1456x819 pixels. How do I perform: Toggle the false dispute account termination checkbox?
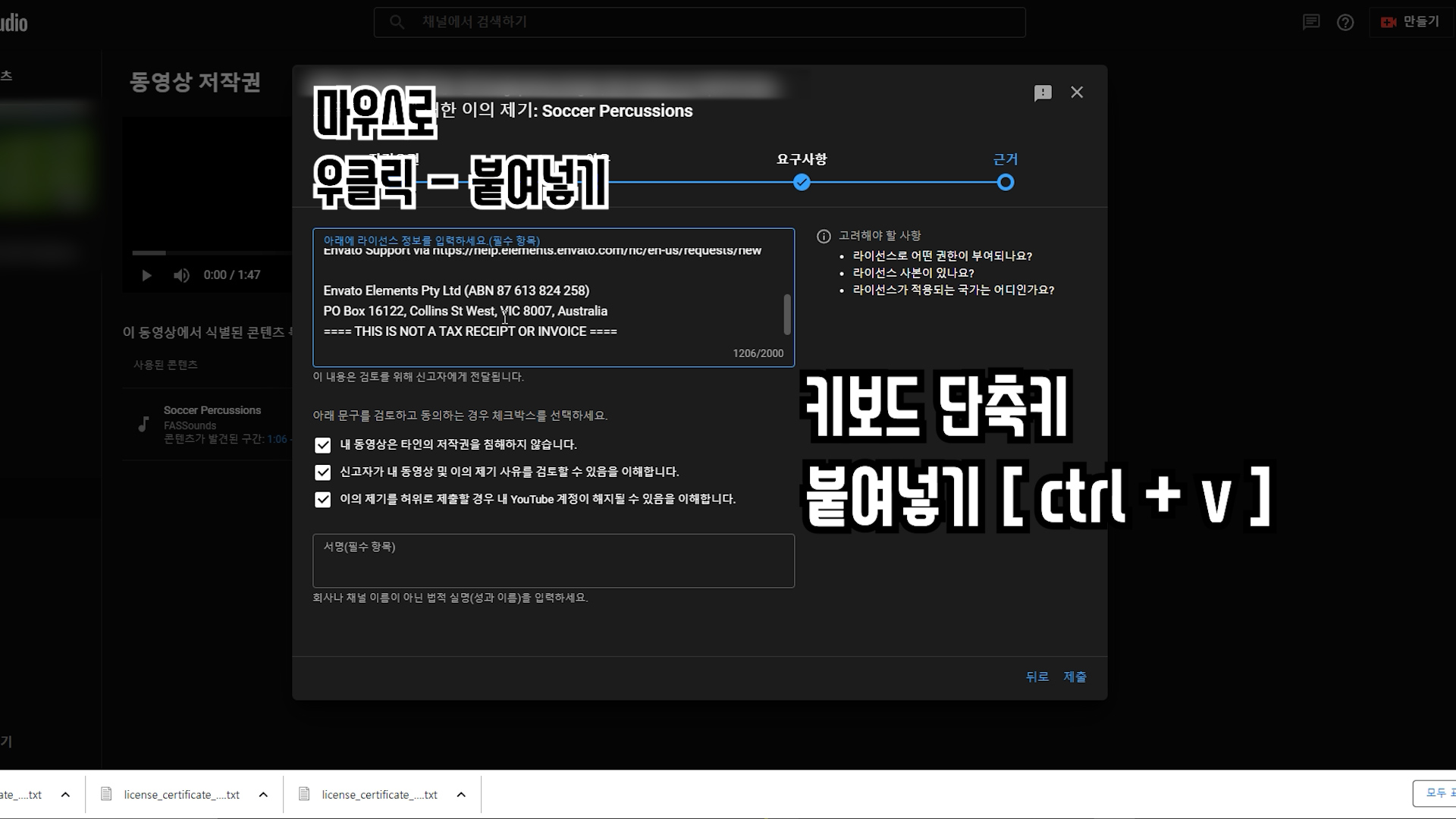[x=323, y=500]
